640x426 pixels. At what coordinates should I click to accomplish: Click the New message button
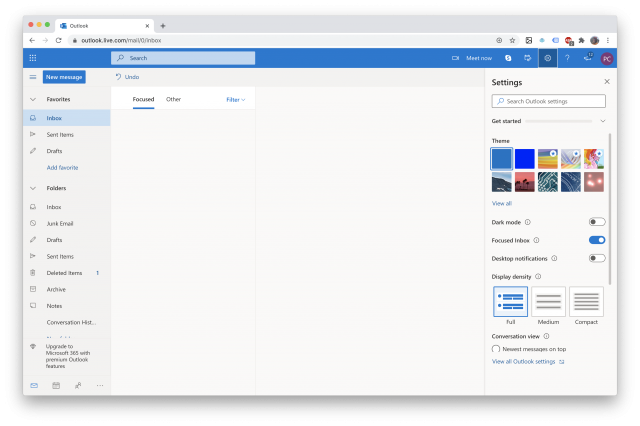coord(64,77)
